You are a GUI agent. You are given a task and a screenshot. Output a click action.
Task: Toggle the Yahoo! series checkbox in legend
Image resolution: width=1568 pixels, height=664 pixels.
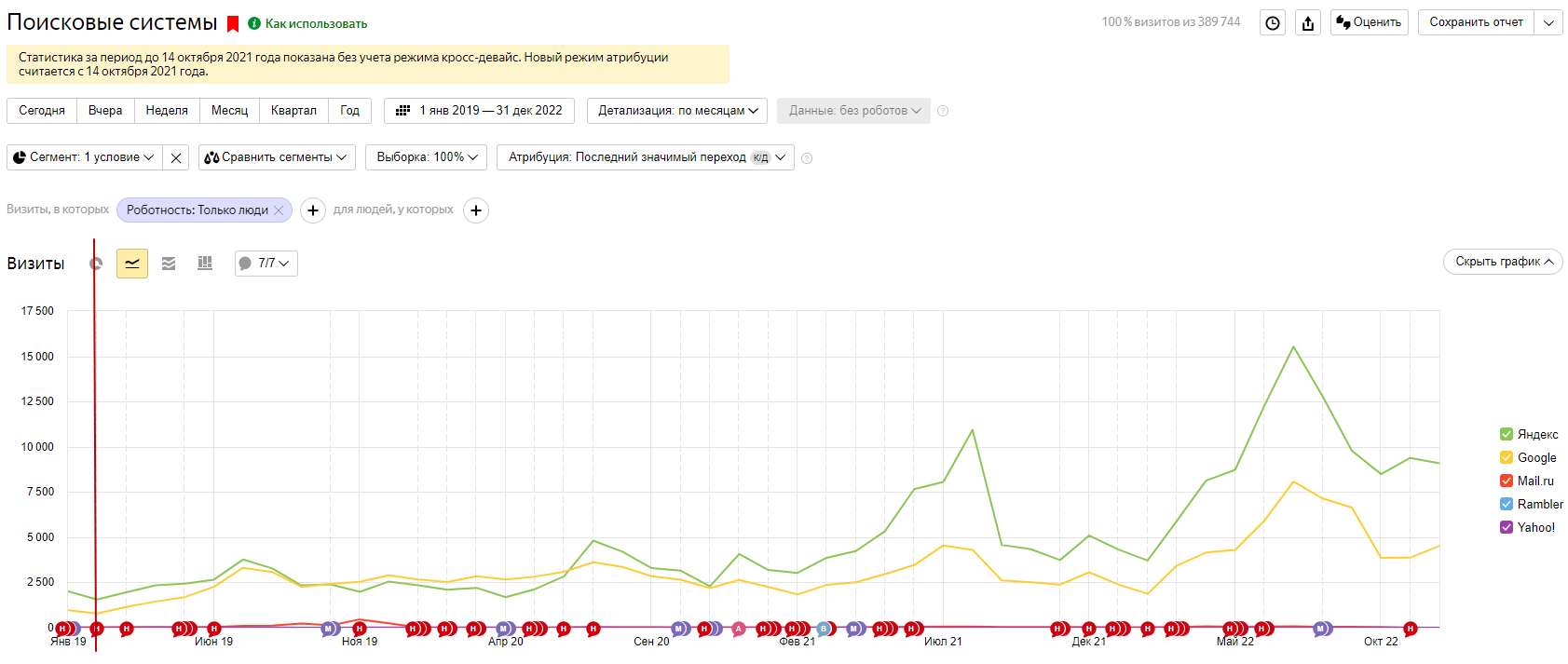point(1507,527)
